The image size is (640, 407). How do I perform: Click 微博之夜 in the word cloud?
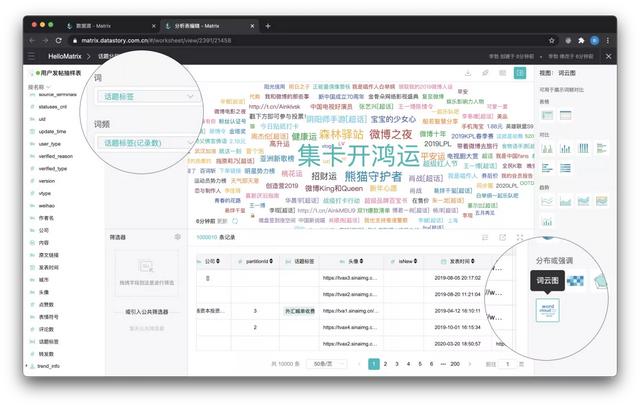390,134
